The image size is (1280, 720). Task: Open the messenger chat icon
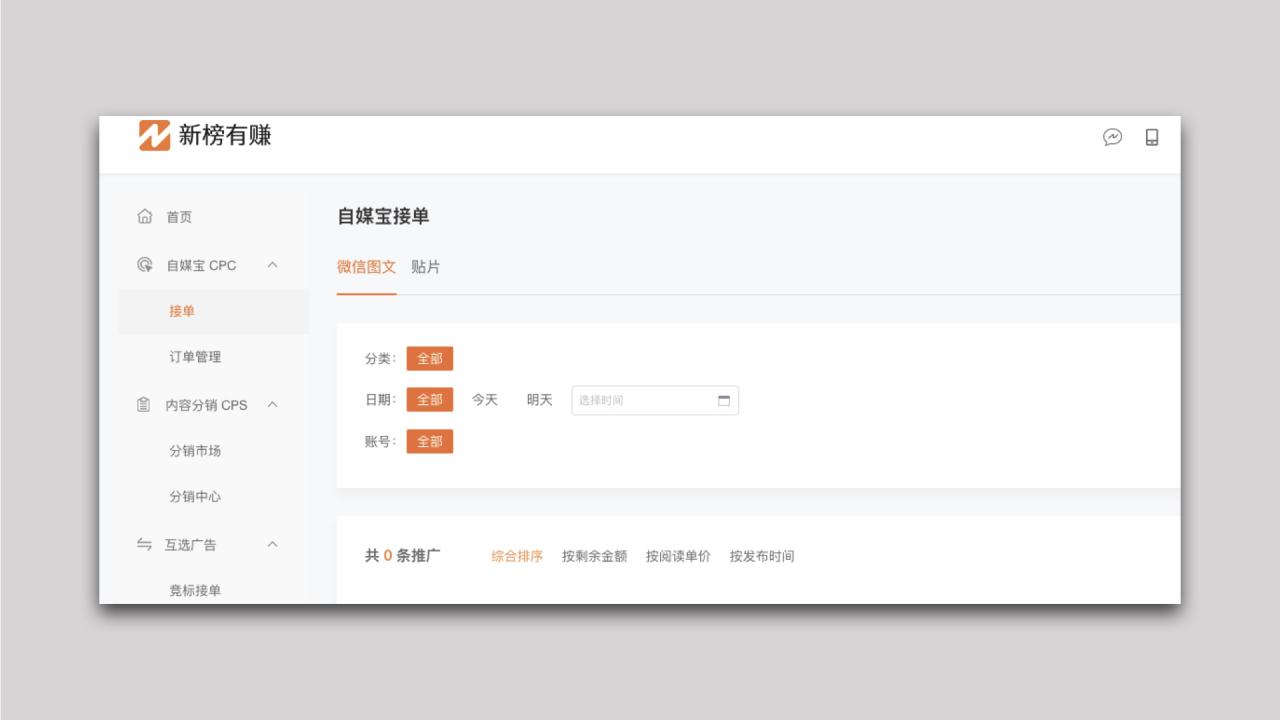tap(1112, 137)
